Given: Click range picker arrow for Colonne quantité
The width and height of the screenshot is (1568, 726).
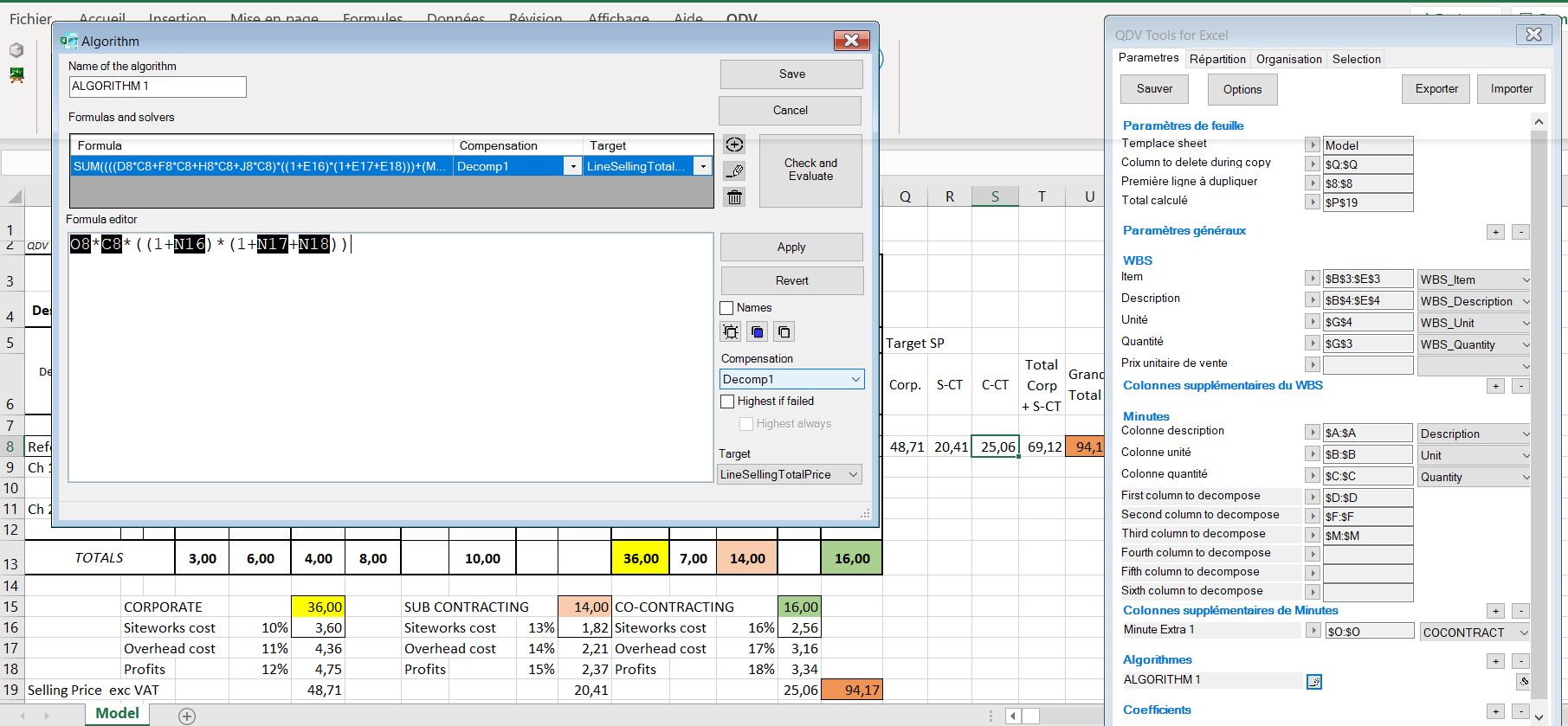Looking at the screenshot, I should [x=1313, y=475].
